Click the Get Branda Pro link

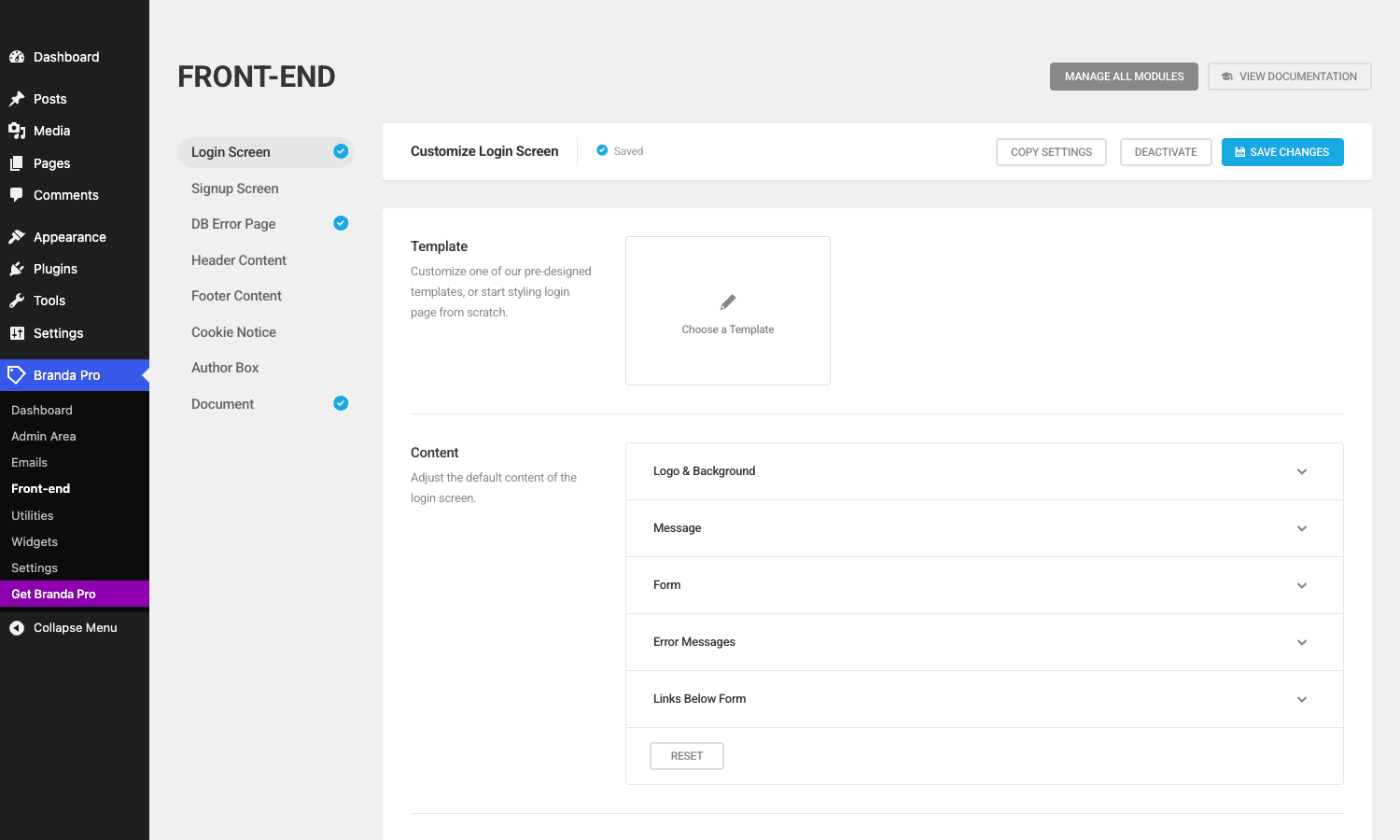tap(75, 594)
